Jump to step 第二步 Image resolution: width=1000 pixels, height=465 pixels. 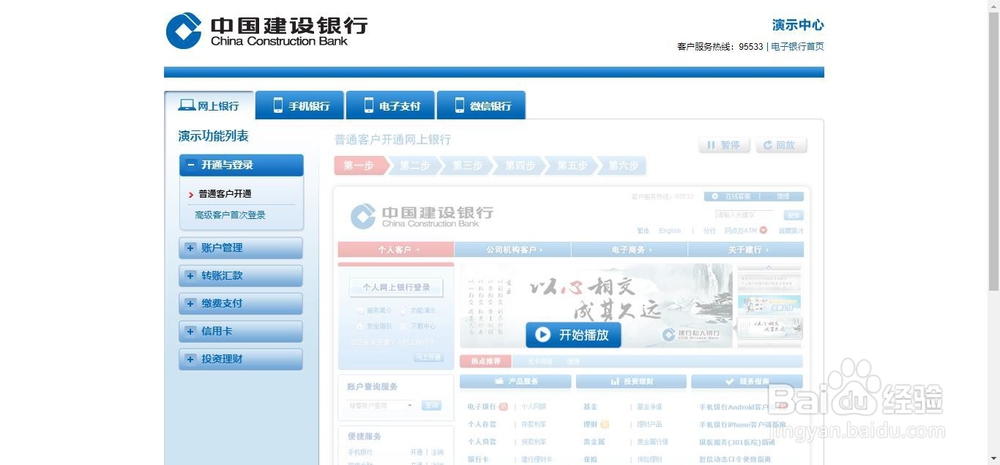tap(415, 166)
